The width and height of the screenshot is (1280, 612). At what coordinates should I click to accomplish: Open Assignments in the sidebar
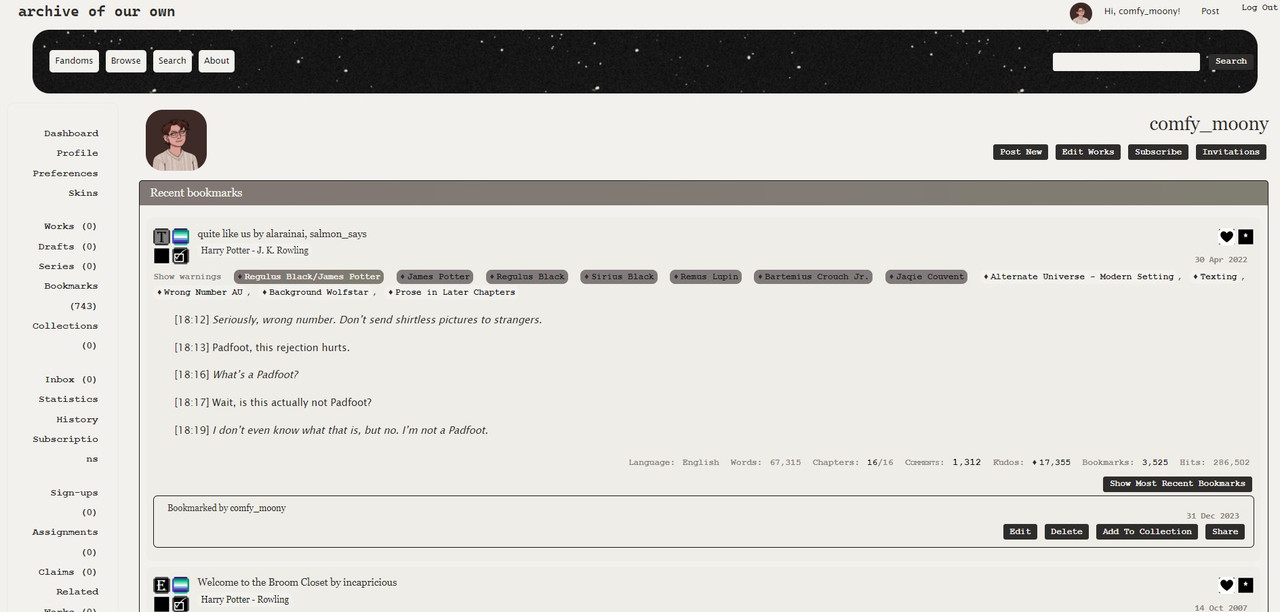click(65, 542)
